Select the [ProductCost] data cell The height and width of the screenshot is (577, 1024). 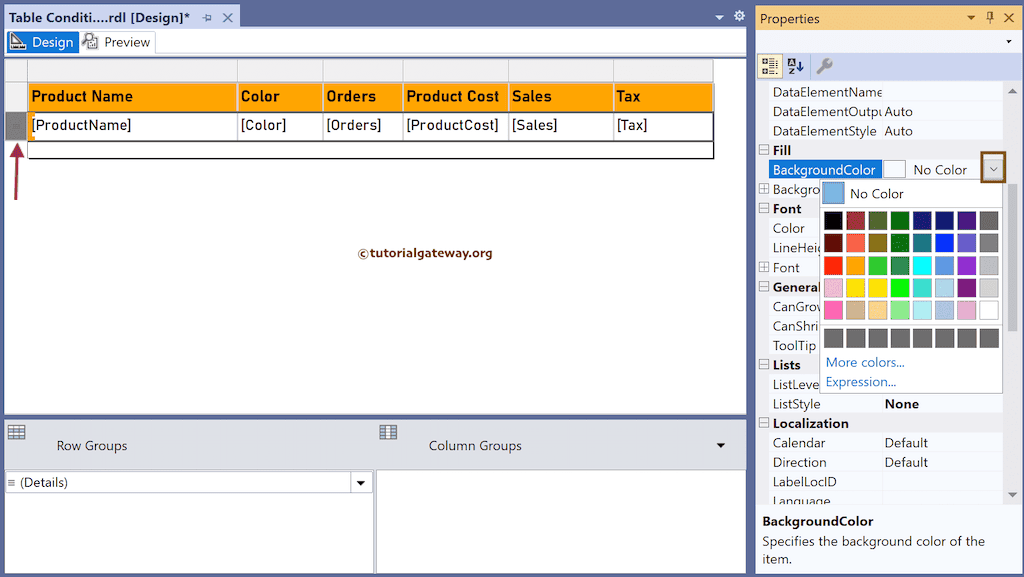tap(456, 126)
